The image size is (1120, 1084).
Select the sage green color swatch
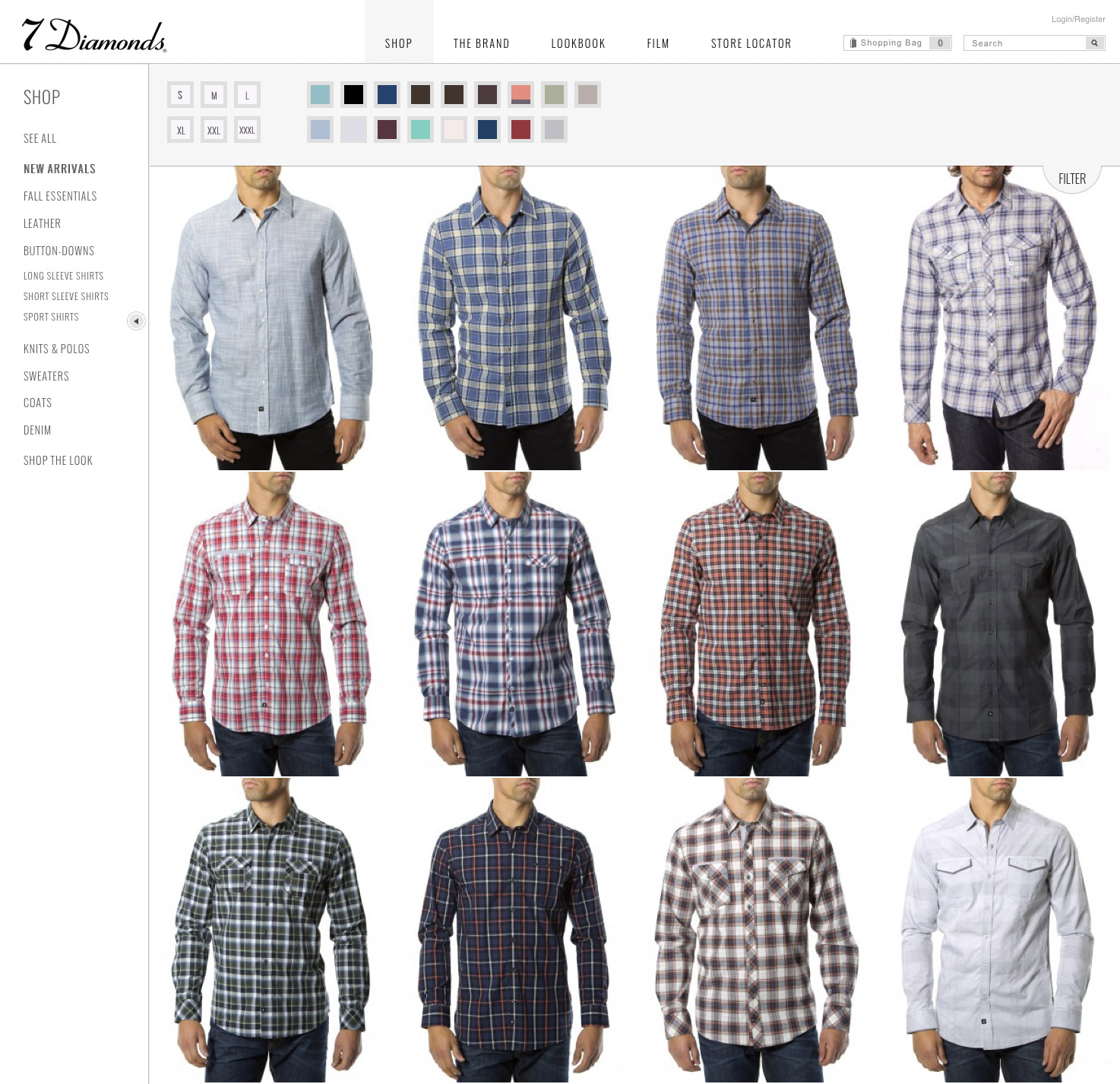click(x=554, y=95)
